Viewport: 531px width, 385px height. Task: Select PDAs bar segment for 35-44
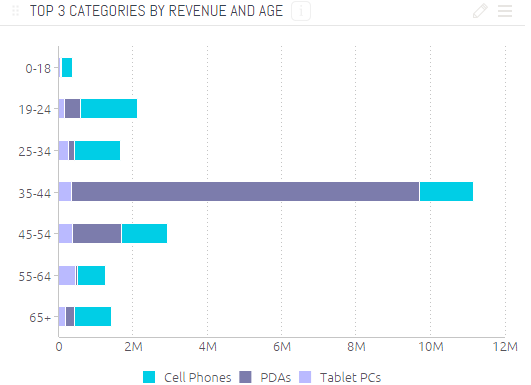246,191
